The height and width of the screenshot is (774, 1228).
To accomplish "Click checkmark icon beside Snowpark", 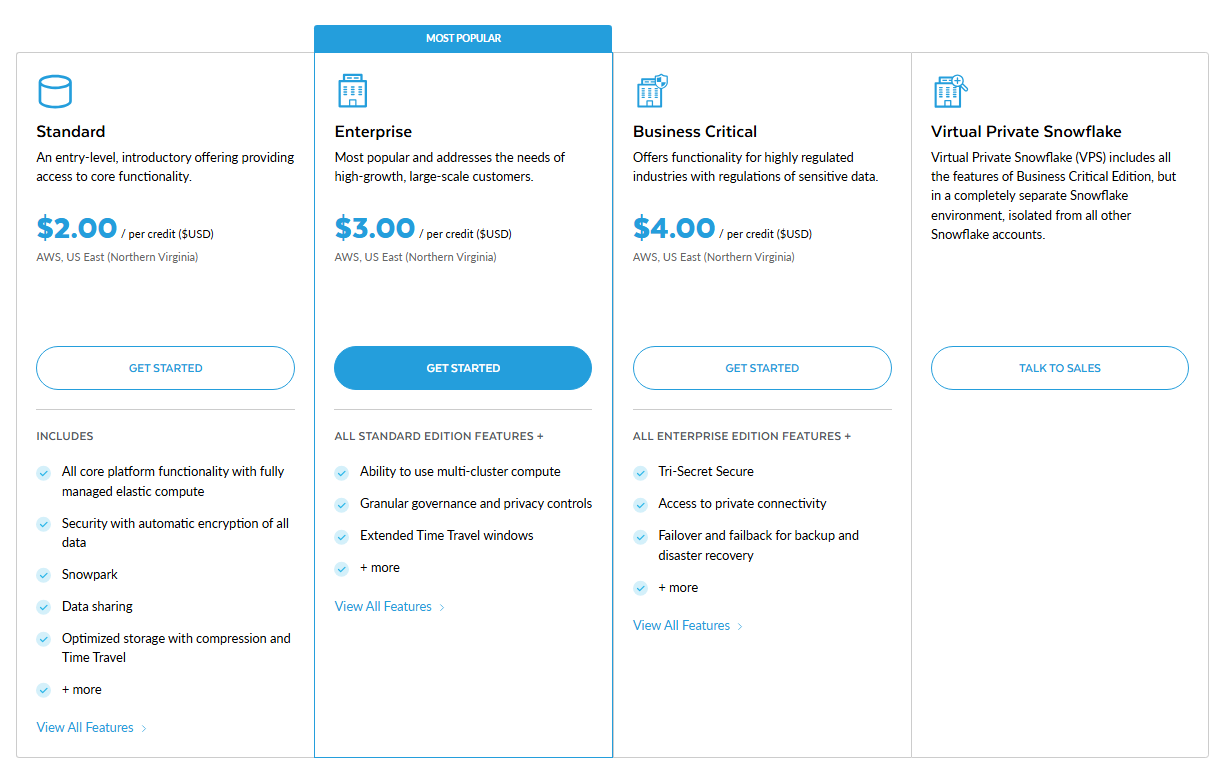I will (x=44, y=575).
